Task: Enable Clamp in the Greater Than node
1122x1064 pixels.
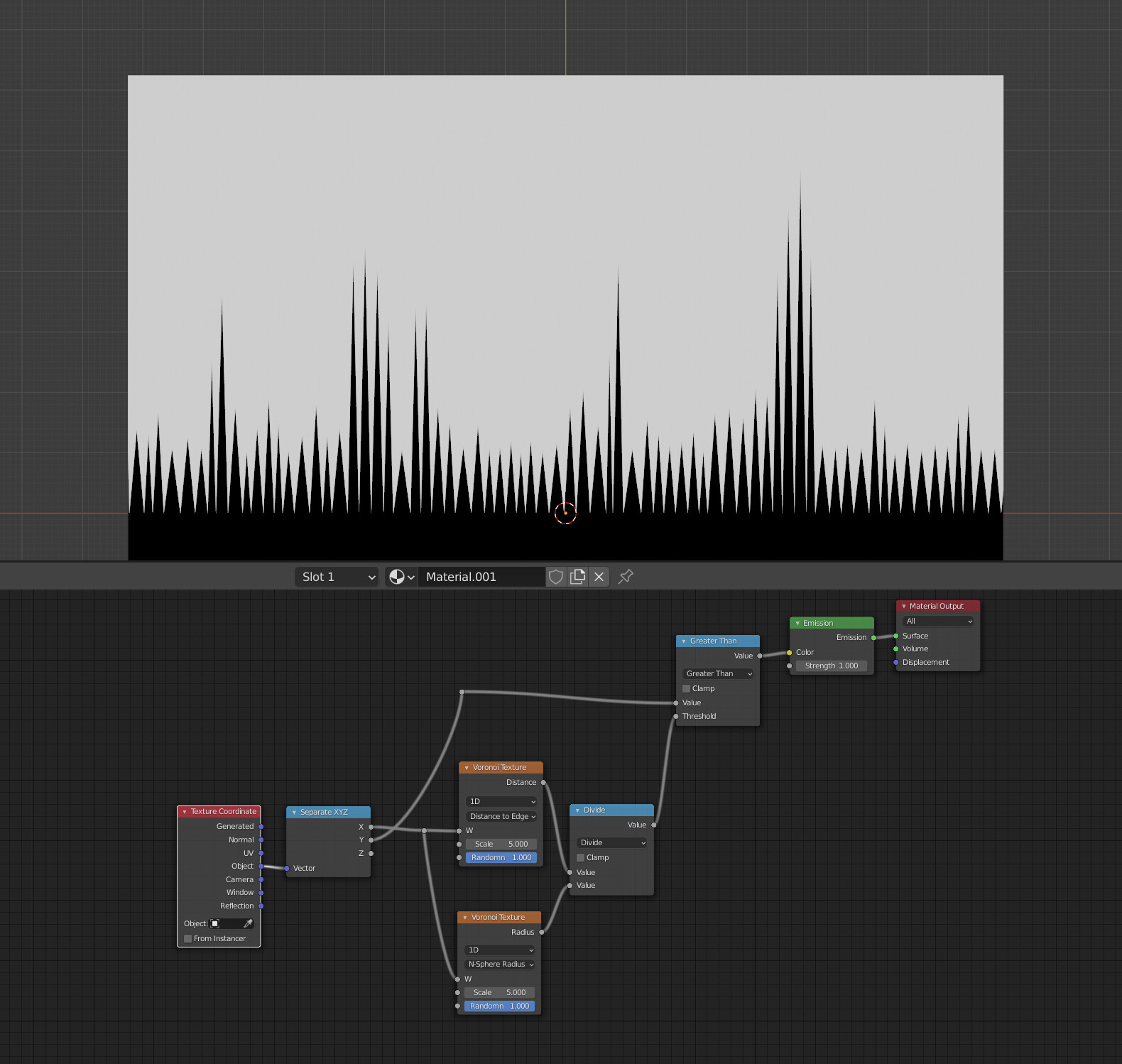Action: tap(686, 688)
